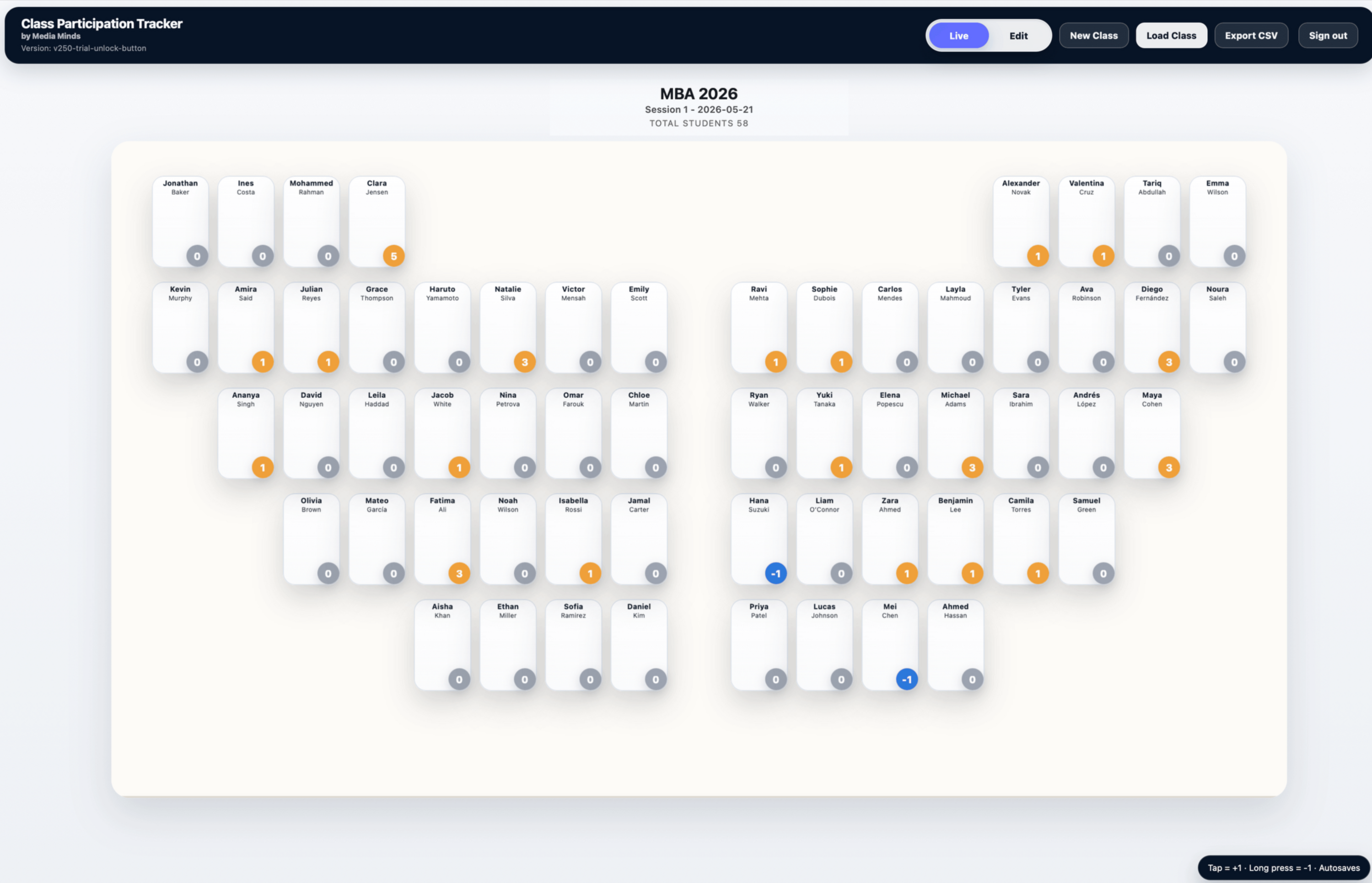The height and width of the screenshot is (883, 1372).
Task: Tap Emma Wilson's student card
Action: point(1217,221)
